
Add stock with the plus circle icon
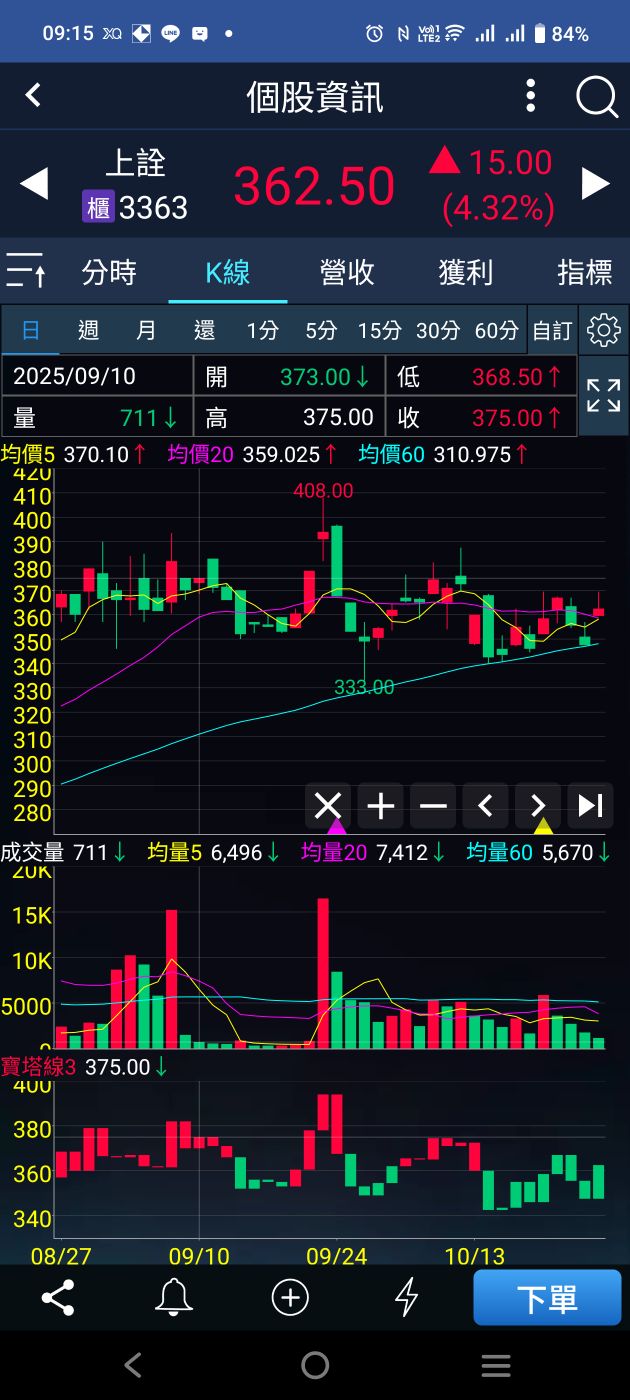(x=290, y=1298)
